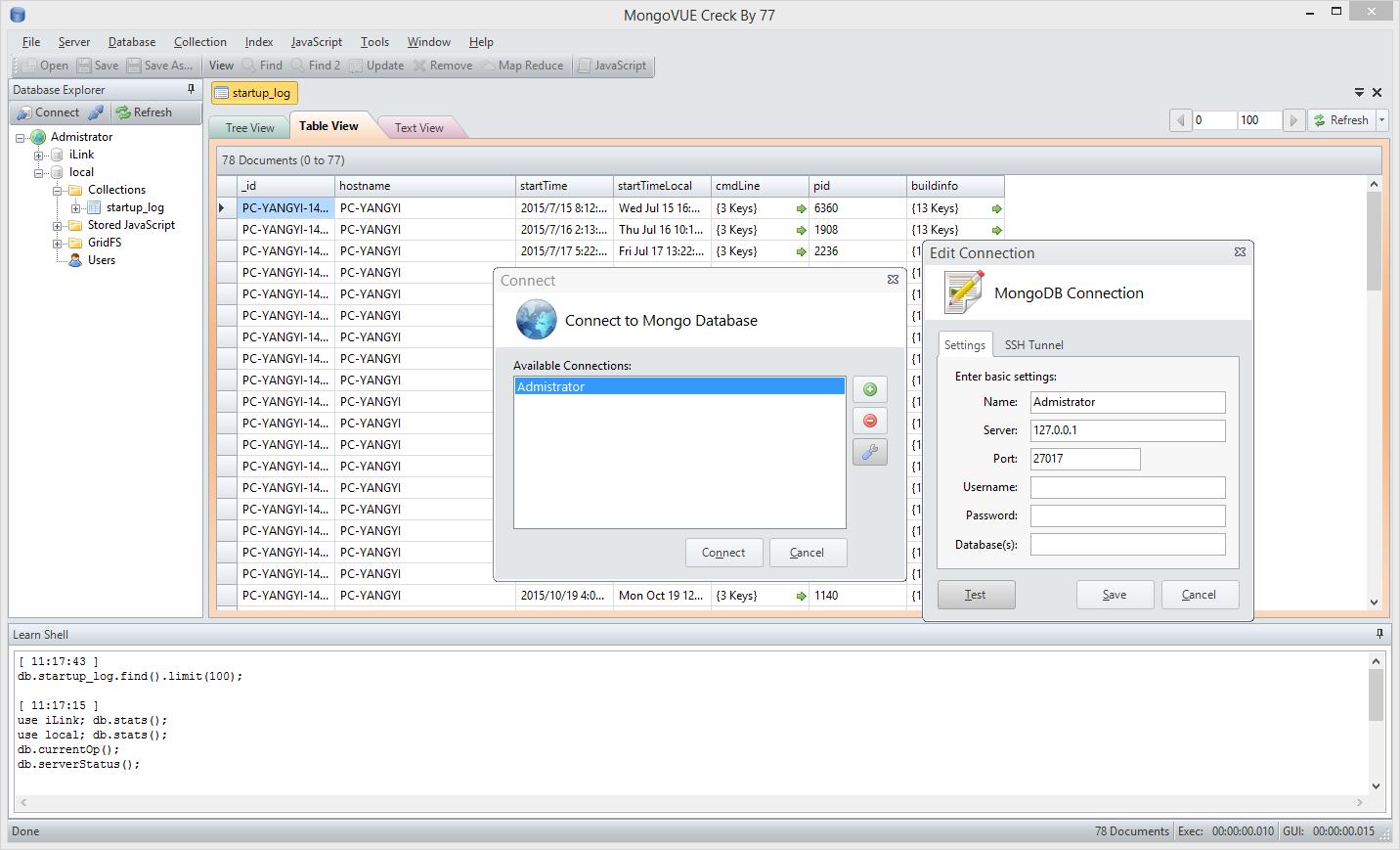Expand the iLink database node
The image size is (1400, 850).
pos(39,155)
